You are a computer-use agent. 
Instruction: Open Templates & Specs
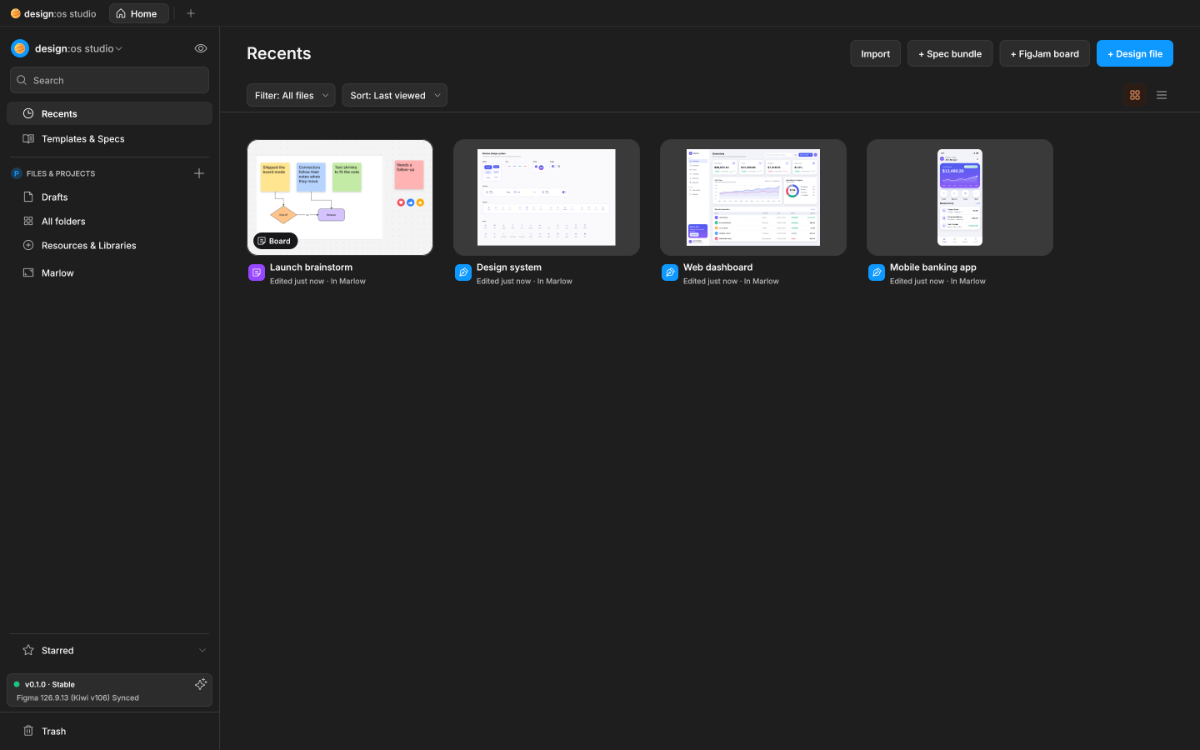[x=109, y=139]
